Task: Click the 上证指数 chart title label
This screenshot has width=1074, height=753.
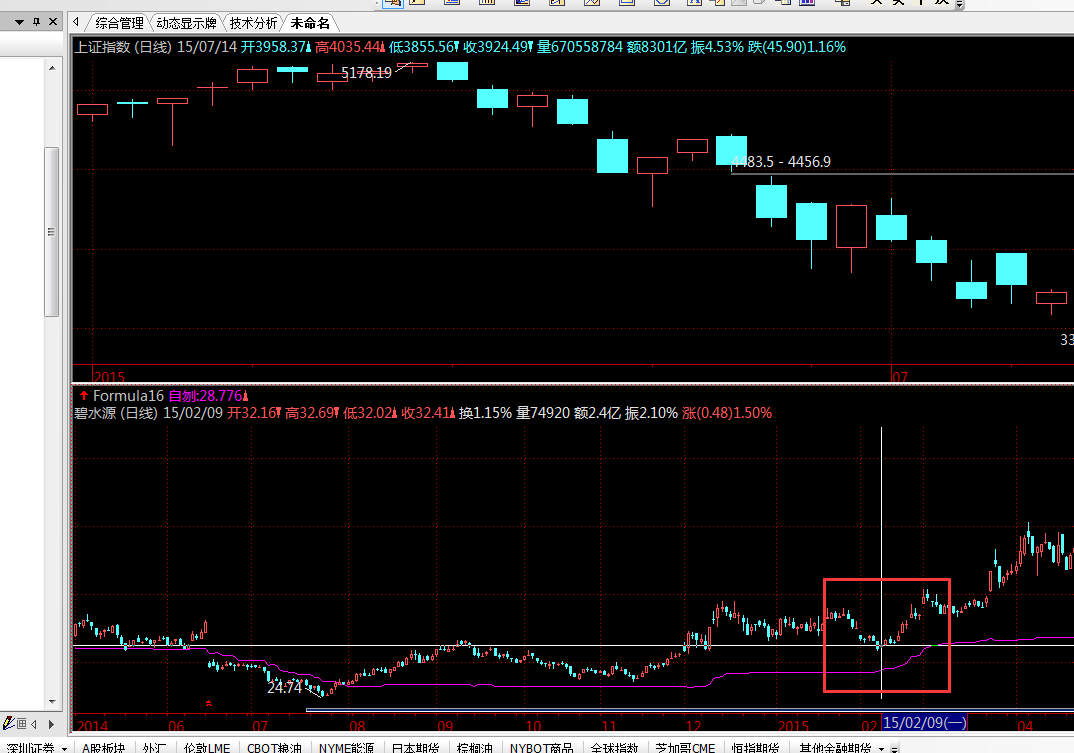Action: [x=110, y=47]
